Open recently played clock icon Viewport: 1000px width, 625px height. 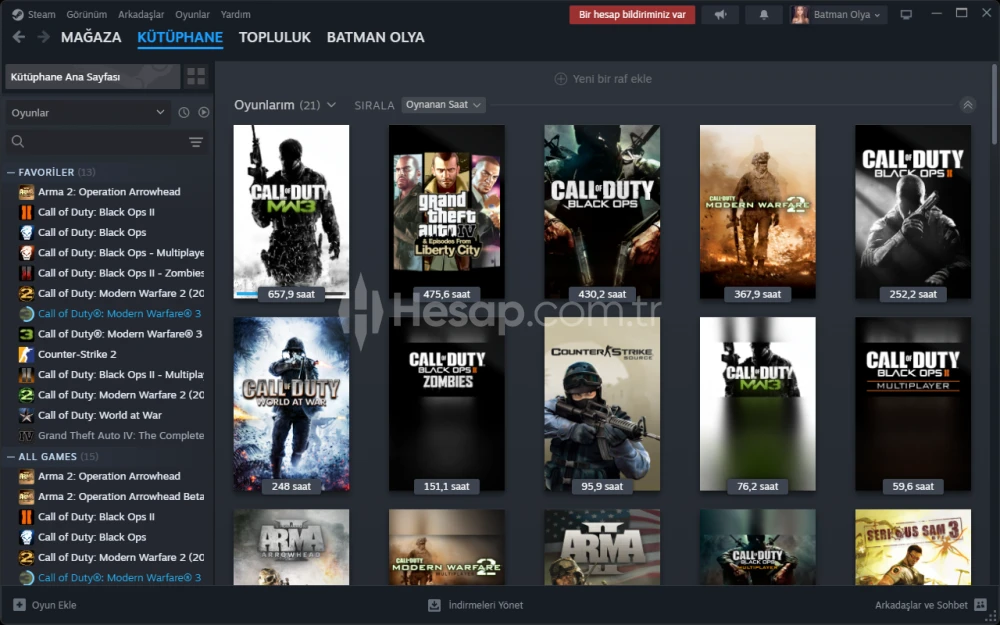[183, 112]
